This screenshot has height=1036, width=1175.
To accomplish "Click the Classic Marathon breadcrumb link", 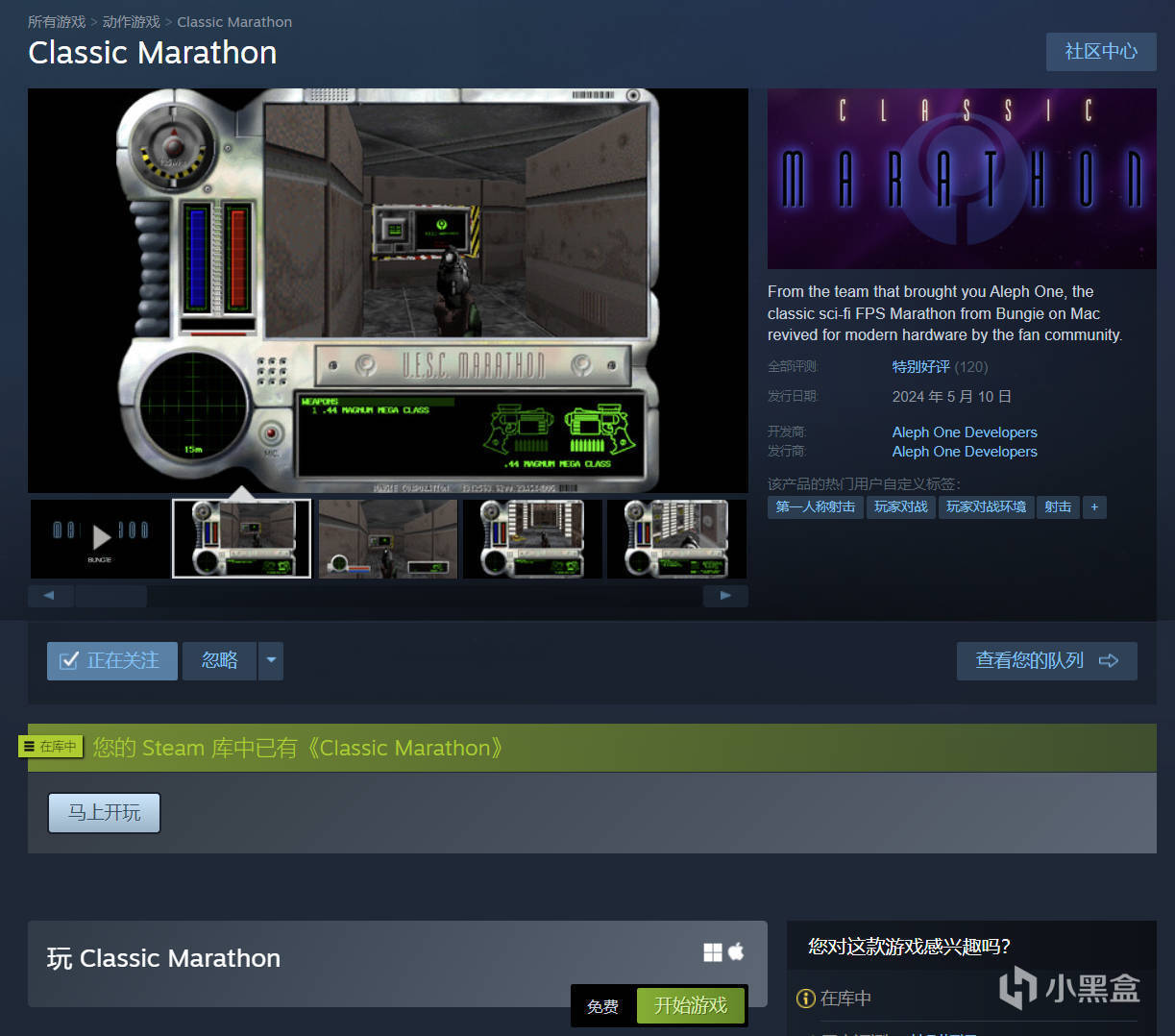I will point(234,21).
